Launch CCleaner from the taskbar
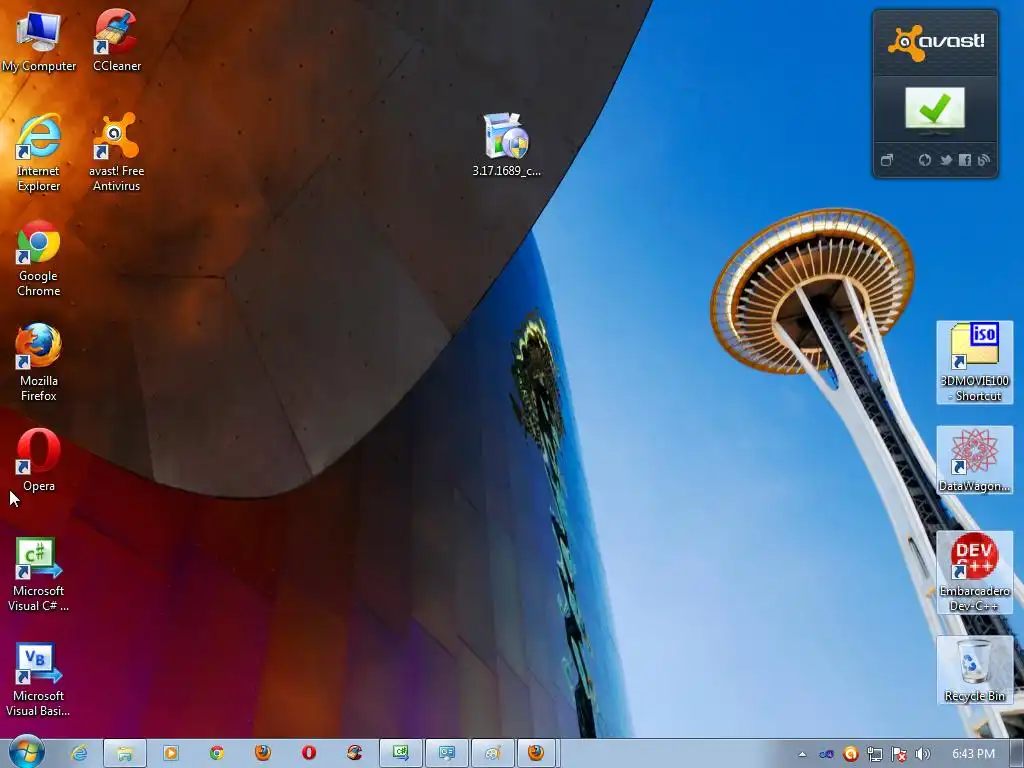 pyautogui.click(x=355, y=753)
